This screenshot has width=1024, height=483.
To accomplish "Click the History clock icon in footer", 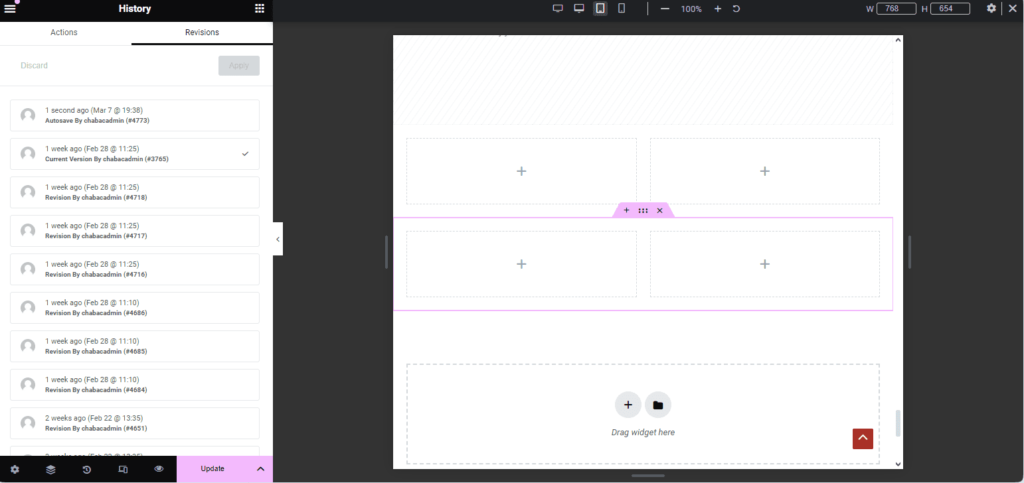I will coord(86,469).
